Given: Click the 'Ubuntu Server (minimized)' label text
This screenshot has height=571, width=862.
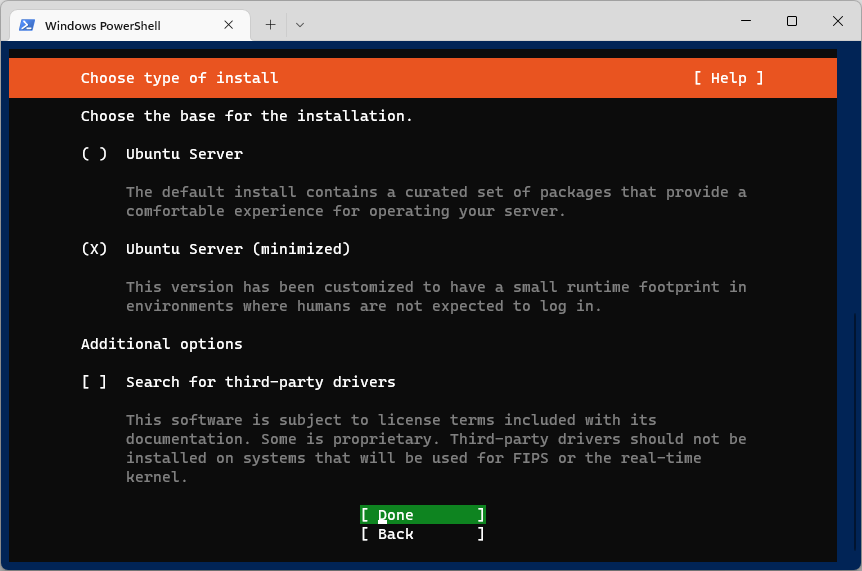Looking at the screenshot, I should 238,249.
